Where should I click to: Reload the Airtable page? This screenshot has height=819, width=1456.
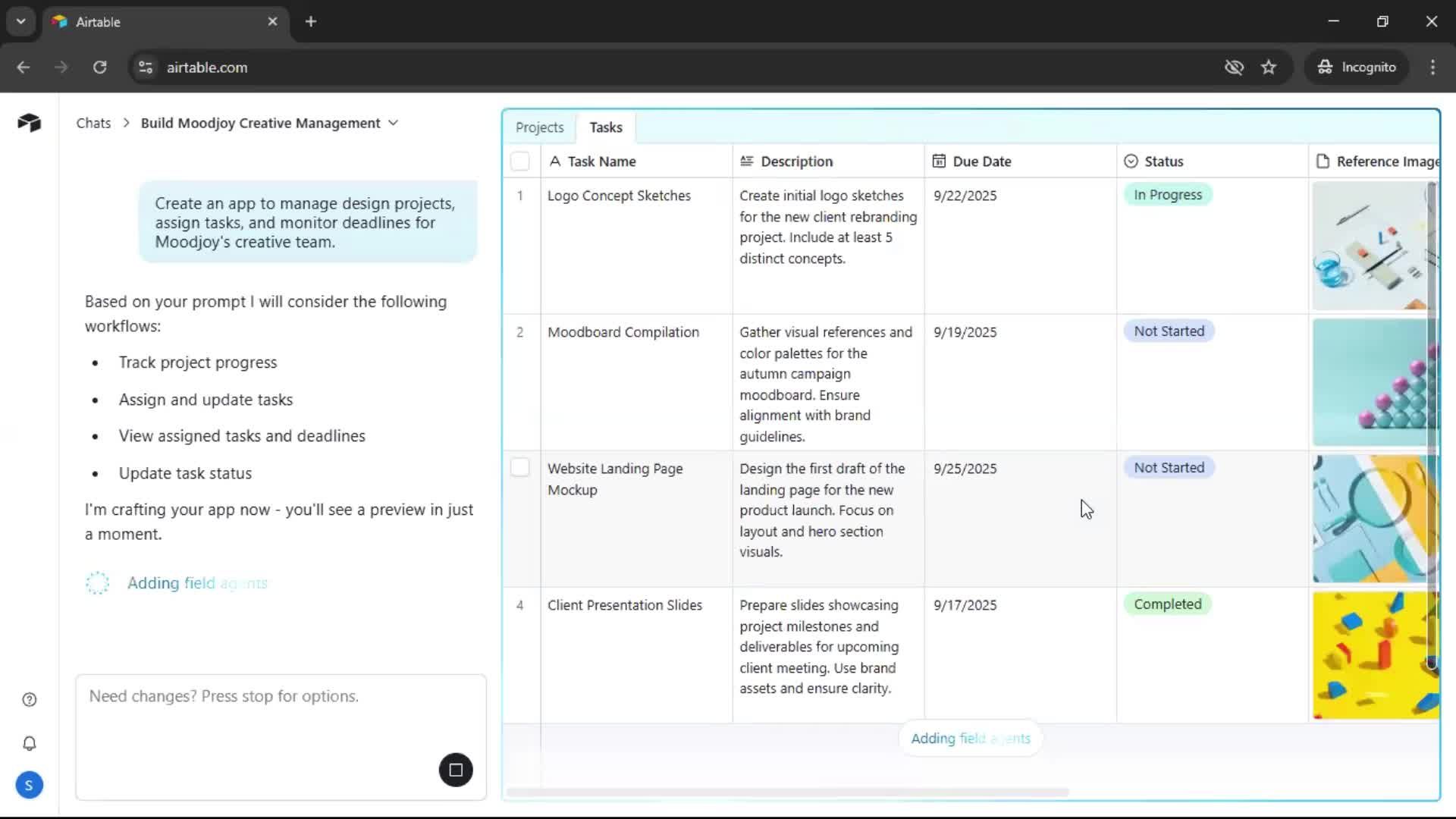[99, 67]
